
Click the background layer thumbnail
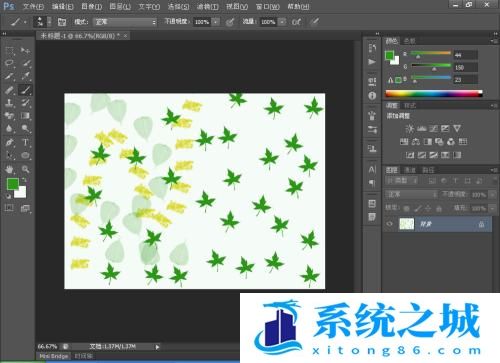click(x=406, y=224)
